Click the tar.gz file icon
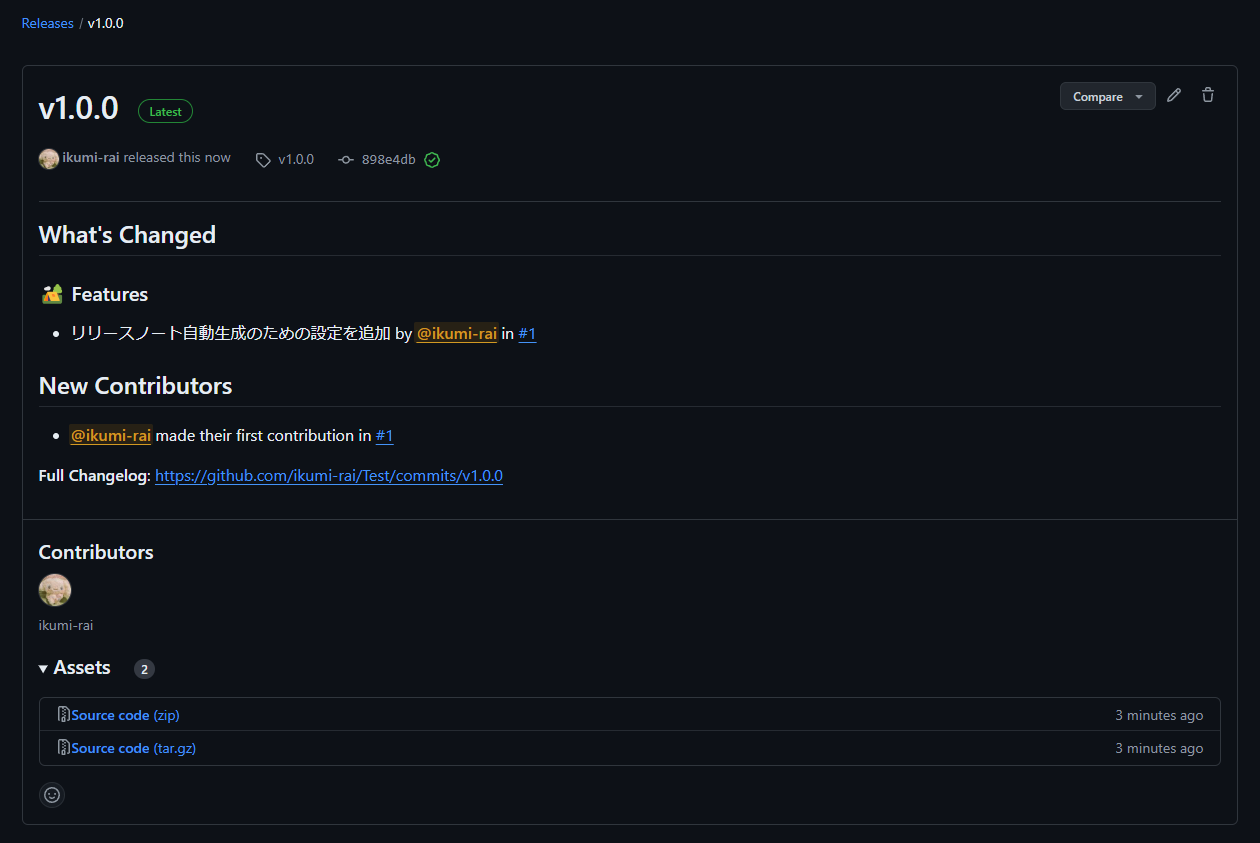This screenshot has width=1260, height=843. (x=63, y=747)
